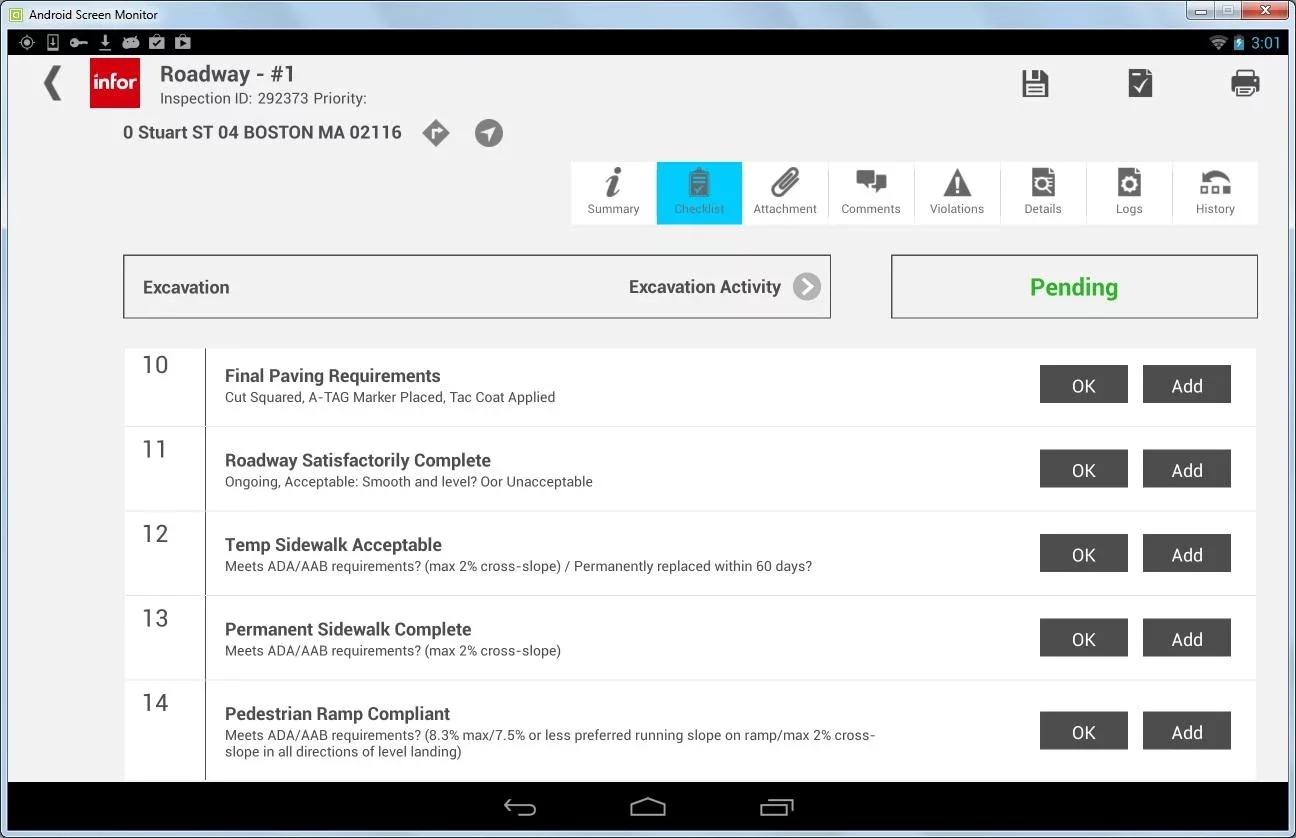Tap the Android back navigation button

(520, 807)
